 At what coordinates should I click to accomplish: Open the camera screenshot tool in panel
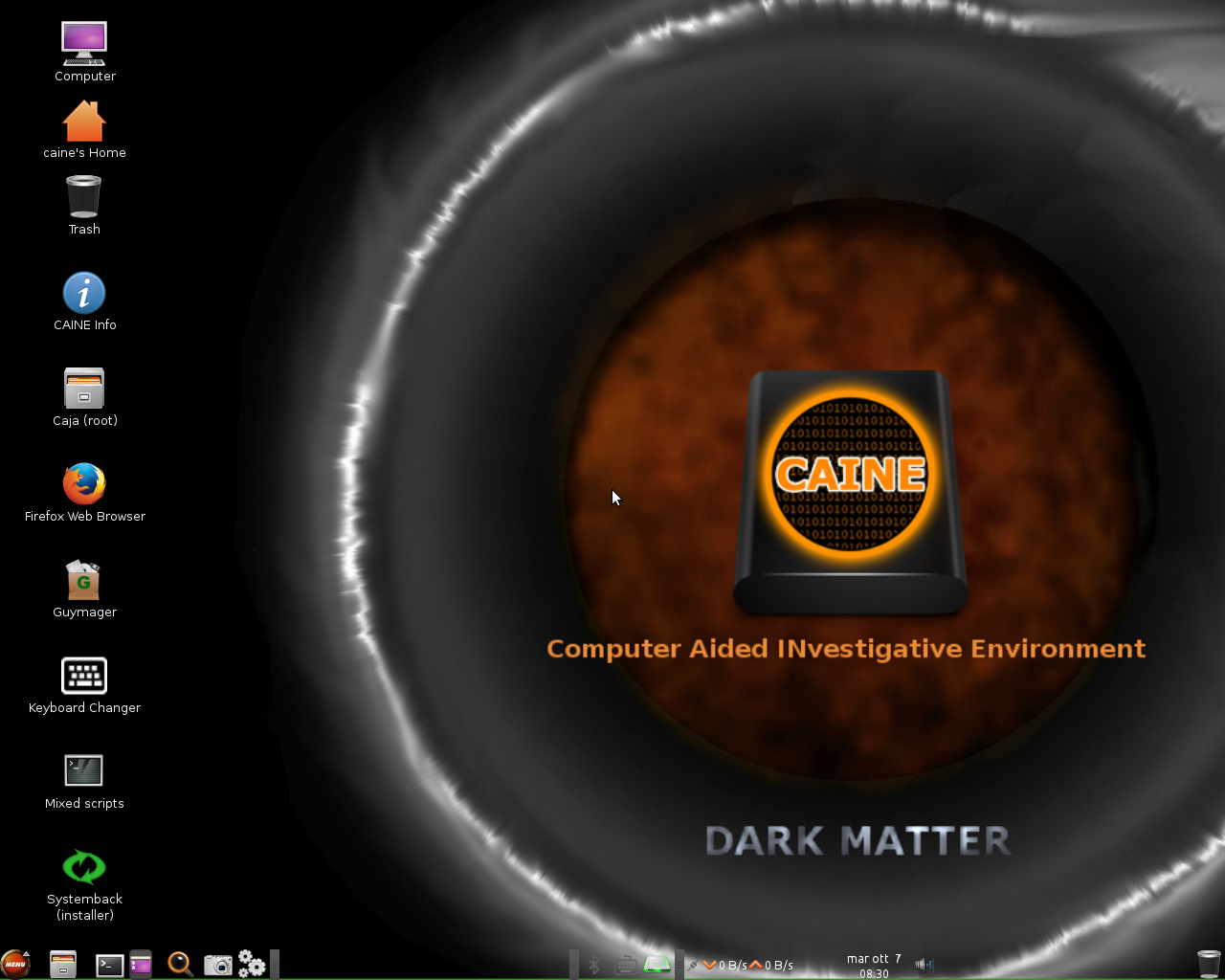tap(218, 965)
